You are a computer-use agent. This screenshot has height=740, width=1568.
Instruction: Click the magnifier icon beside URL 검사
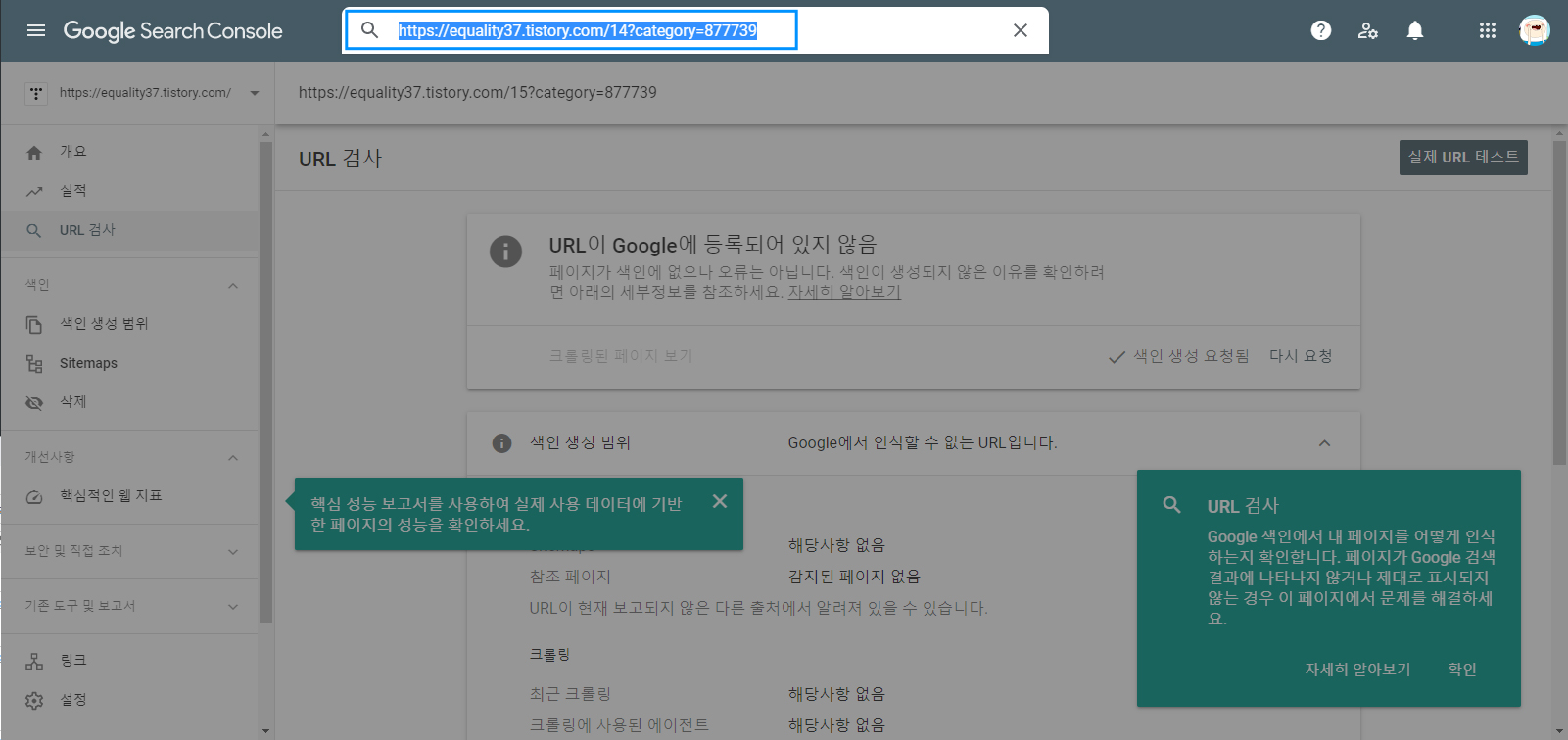coord(34,230)
